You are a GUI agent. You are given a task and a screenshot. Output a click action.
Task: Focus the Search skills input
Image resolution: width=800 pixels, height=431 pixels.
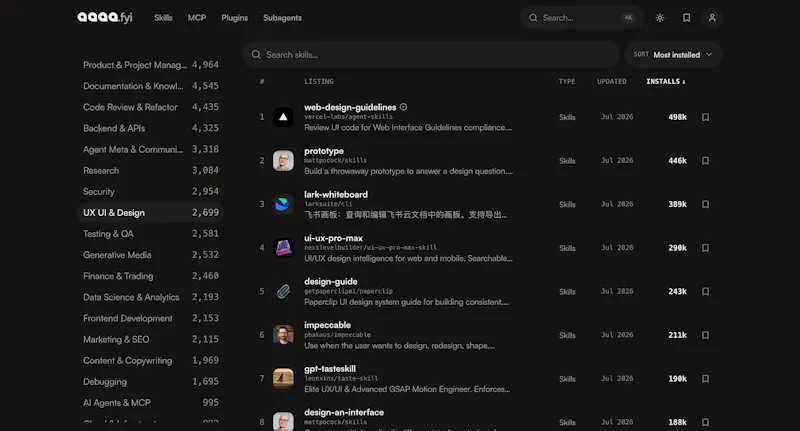point(431,55)
